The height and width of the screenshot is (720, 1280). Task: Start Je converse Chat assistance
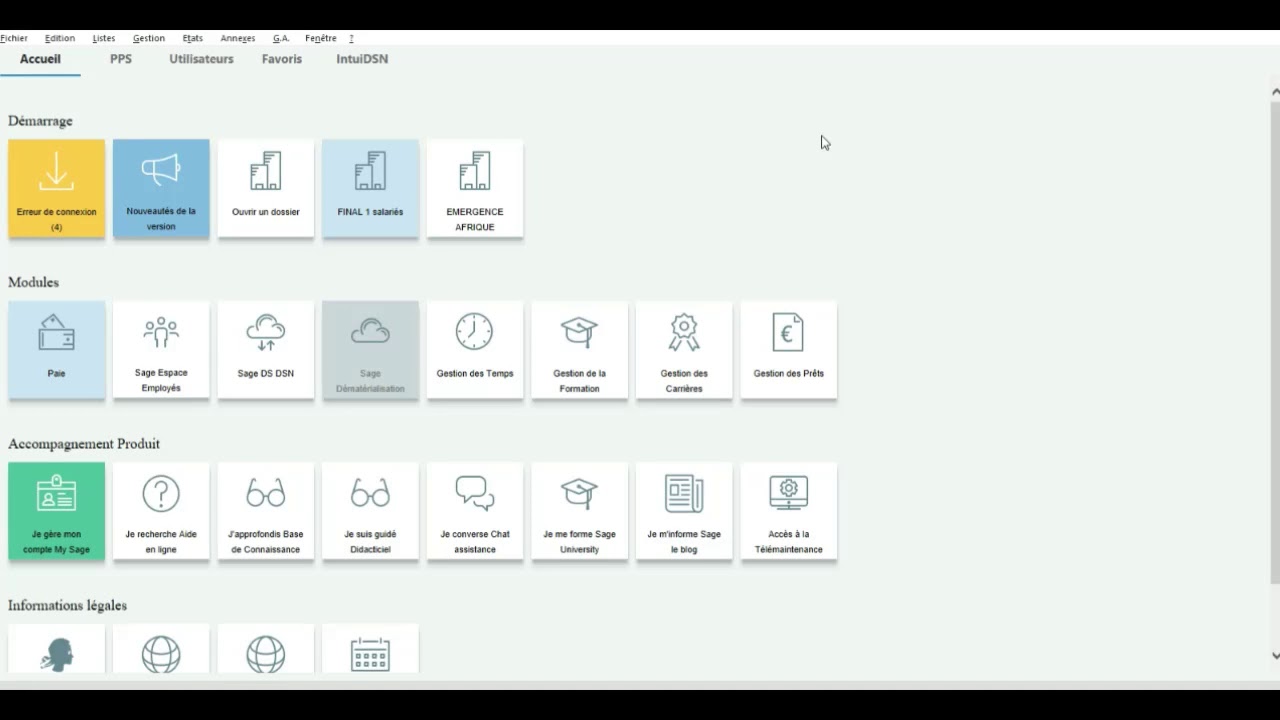pyautogui.click(x=475, y=511)
